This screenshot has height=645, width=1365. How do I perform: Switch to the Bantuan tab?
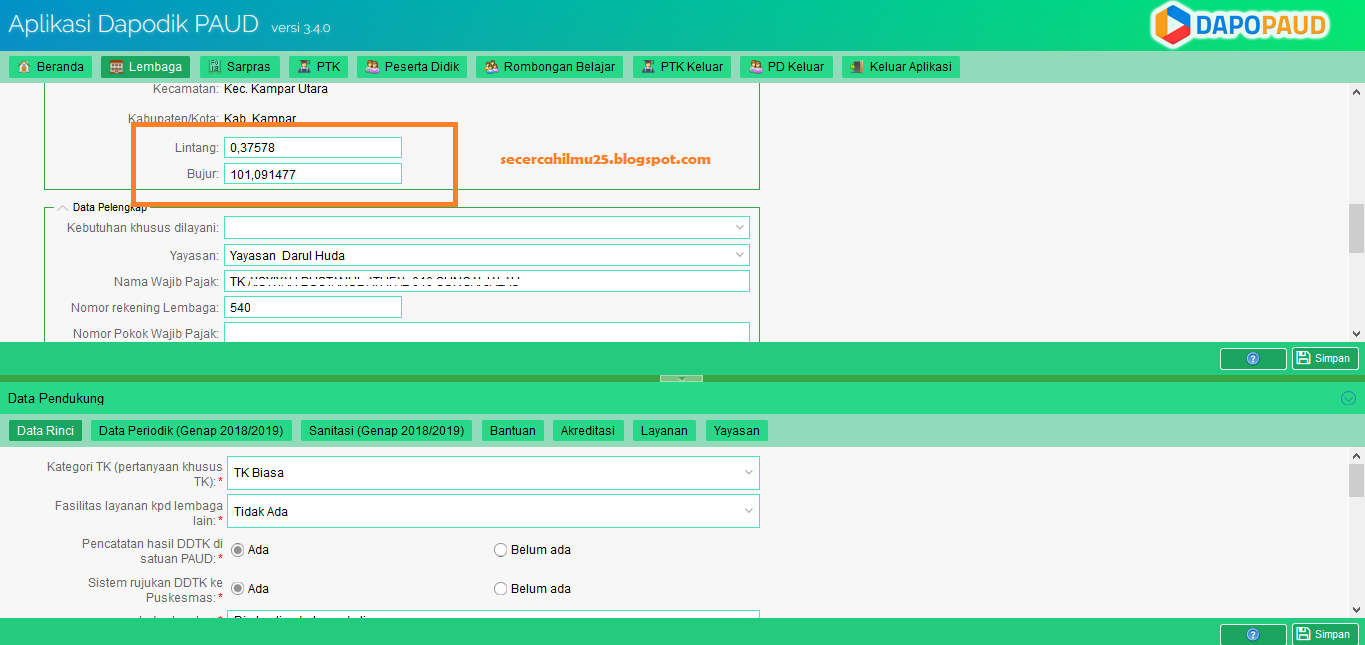tap(513, 431)
